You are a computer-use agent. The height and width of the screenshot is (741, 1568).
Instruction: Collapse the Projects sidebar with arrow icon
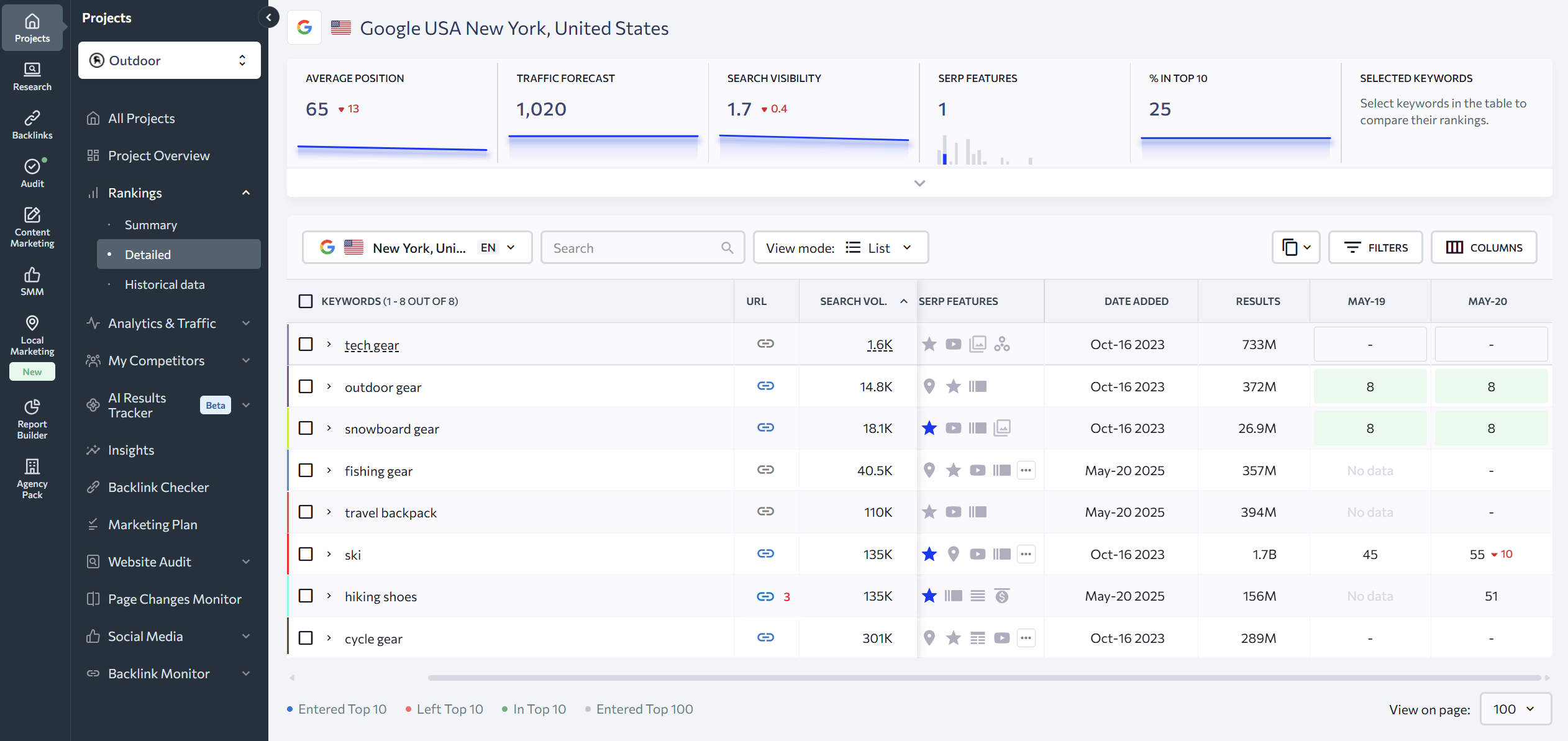pyautogui.click(x=269, y=17)
